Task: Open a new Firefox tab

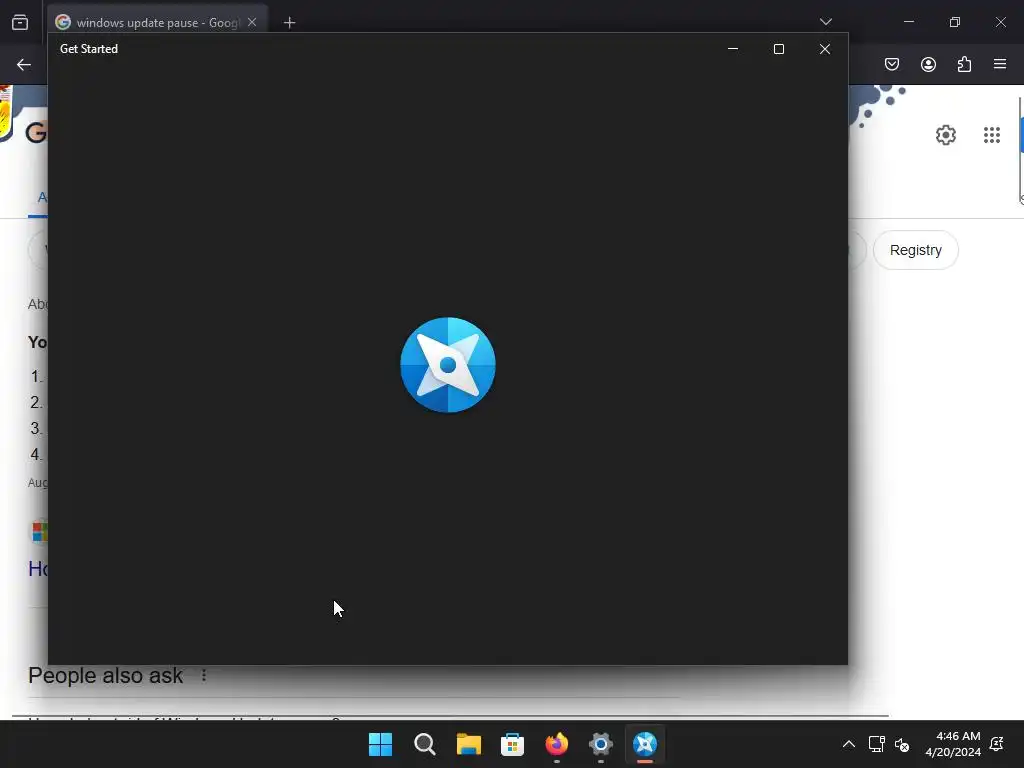Action: click(x=289, y=23)
